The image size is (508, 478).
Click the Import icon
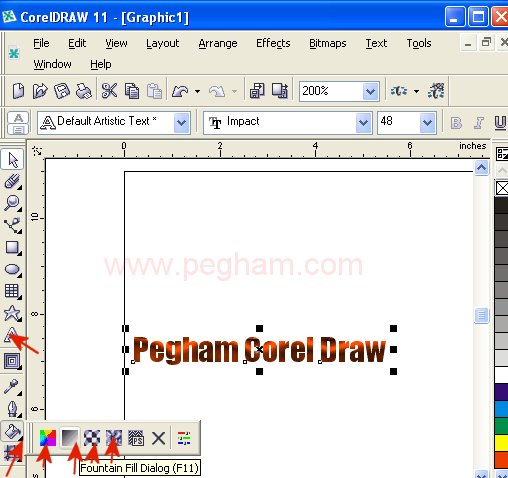click(257, 91)
